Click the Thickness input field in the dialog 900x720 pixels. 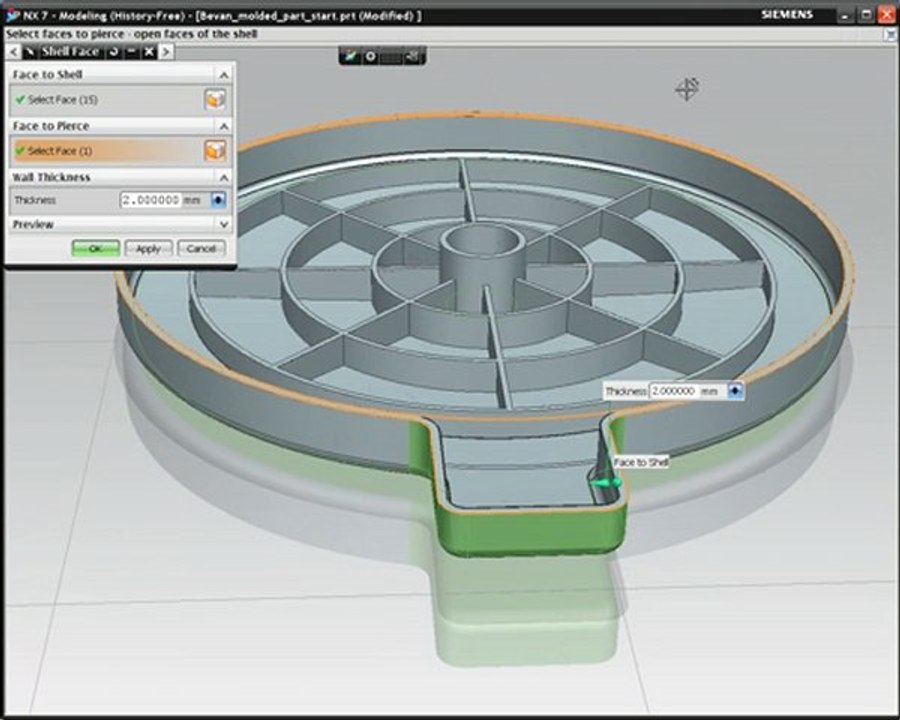click(x=151, y=200)
